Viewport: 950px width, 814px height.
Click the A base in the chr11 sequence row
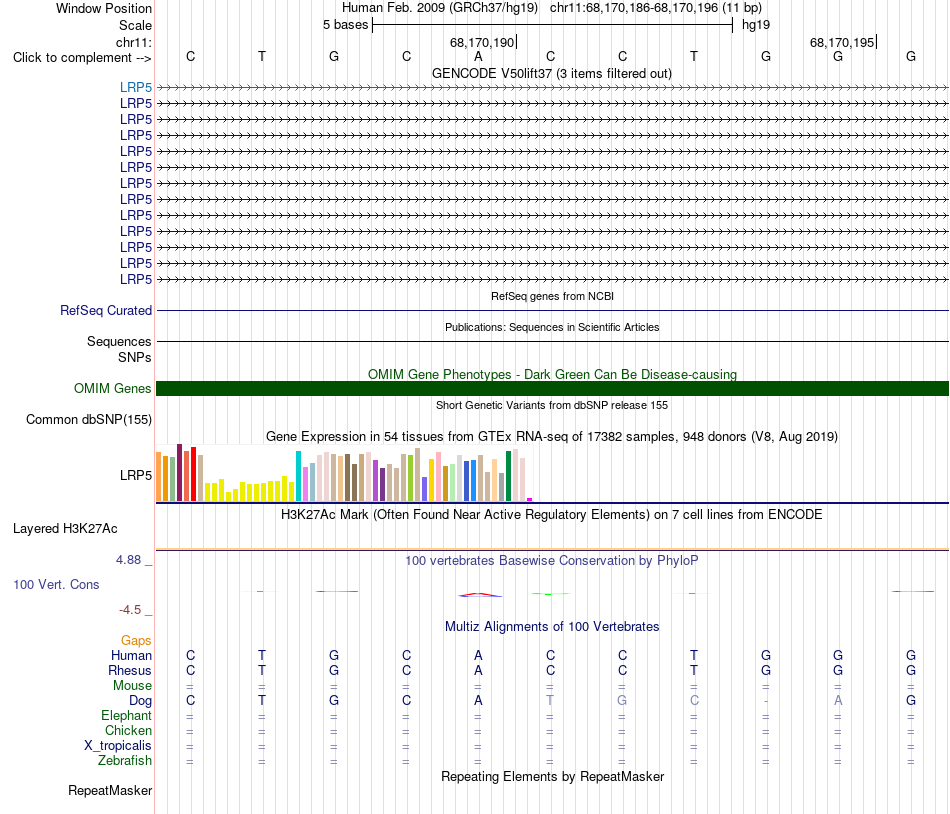tap(478, 56)
